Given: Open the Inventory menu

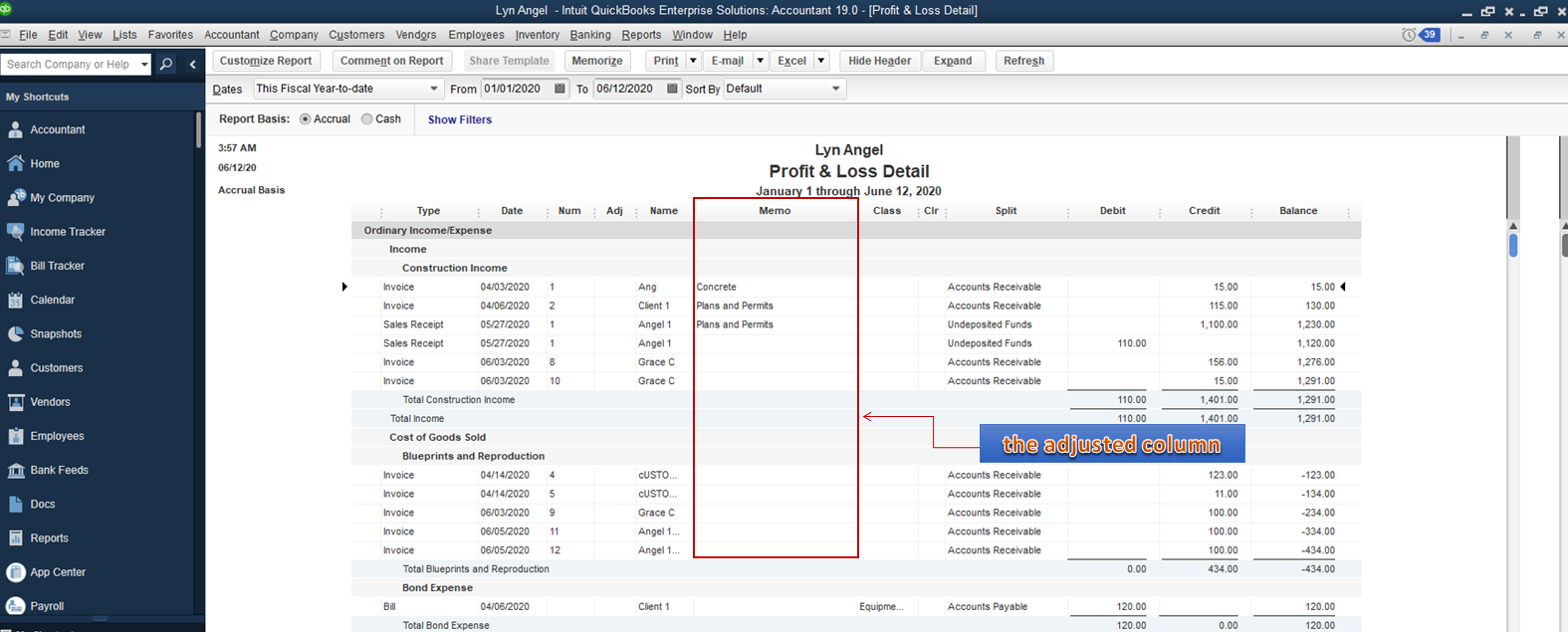Looking at the screenshot, I should (537, 35).
